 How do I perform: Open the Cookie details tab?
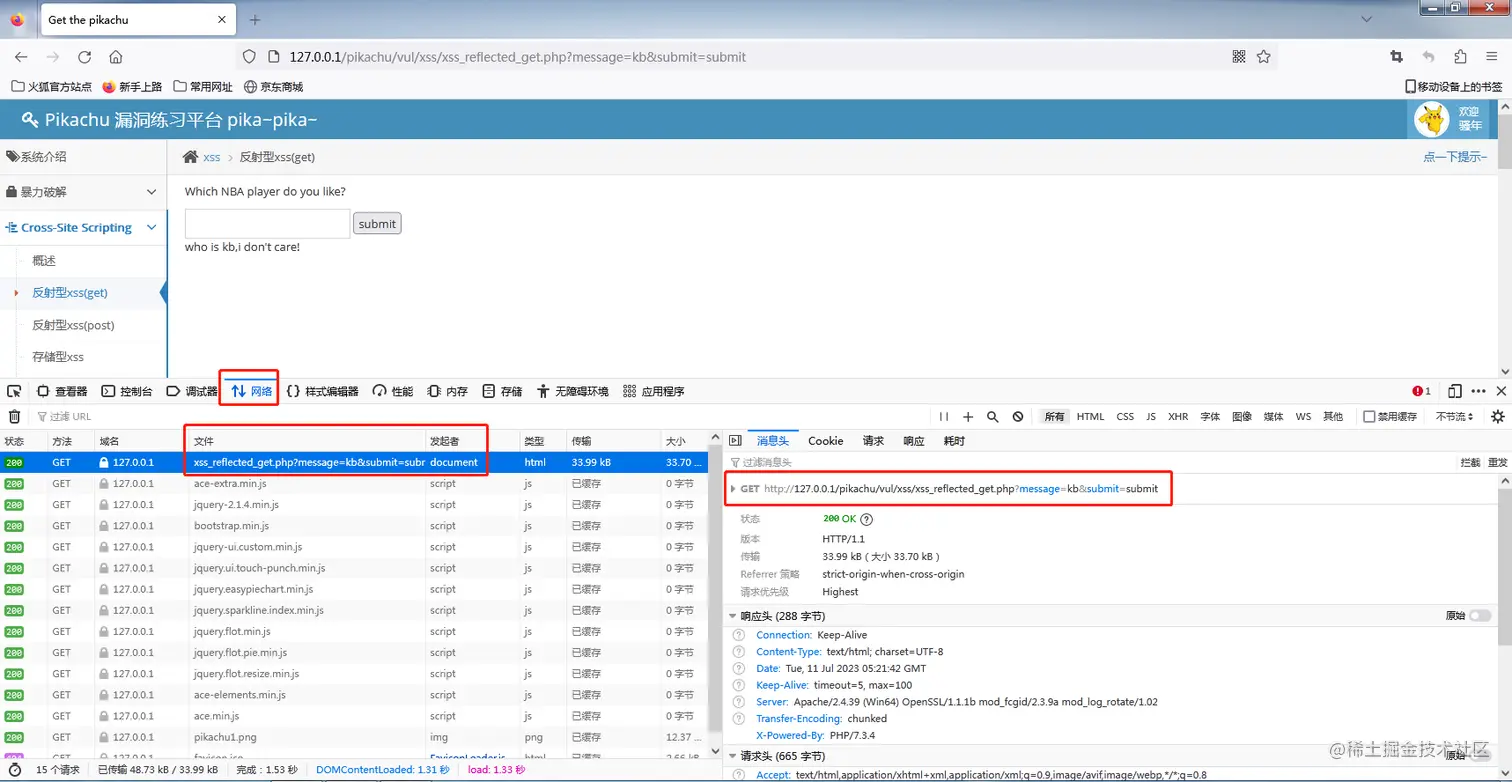826,441
